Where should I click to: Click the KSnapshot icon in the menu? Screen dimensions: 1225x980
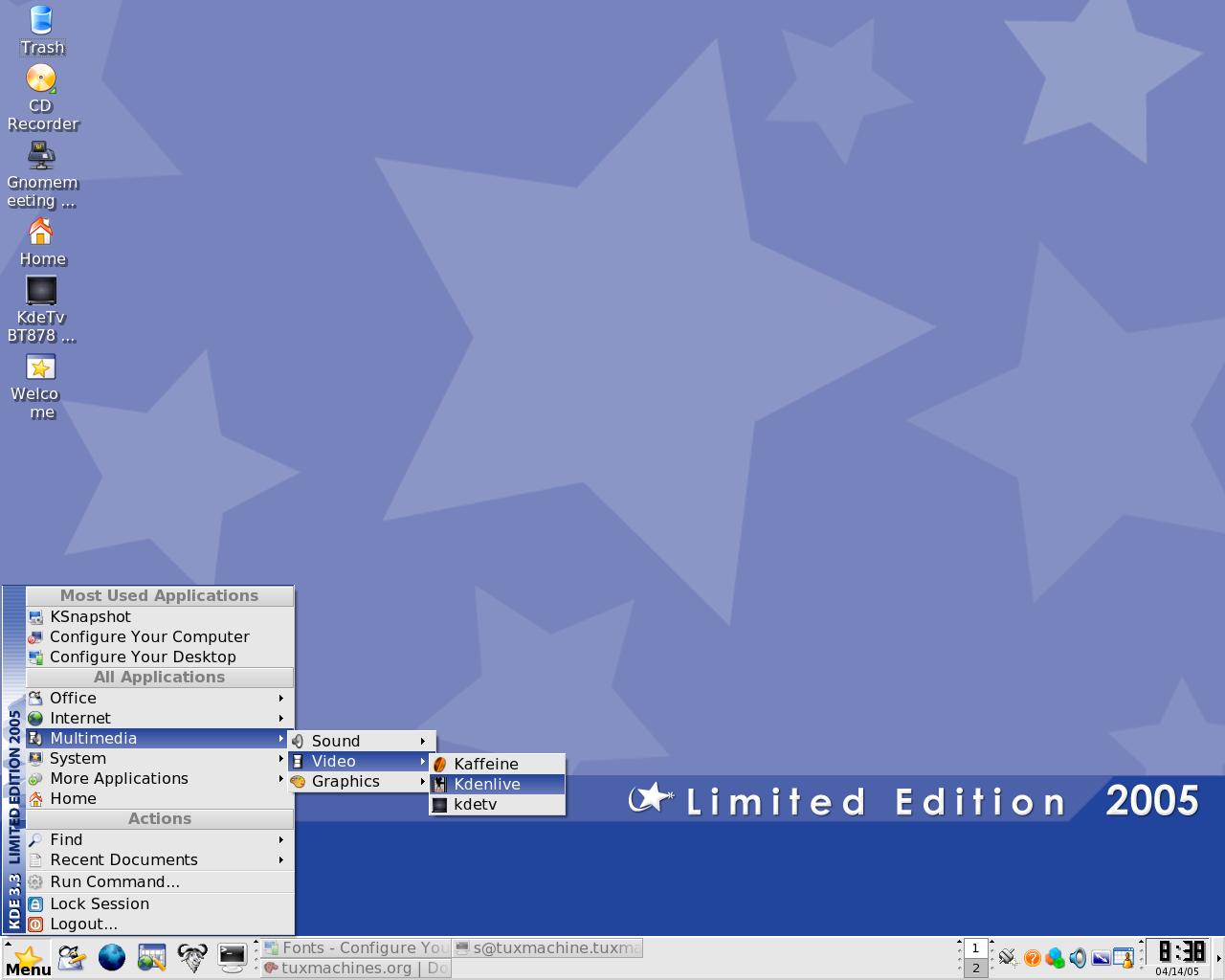coord(35,617)
